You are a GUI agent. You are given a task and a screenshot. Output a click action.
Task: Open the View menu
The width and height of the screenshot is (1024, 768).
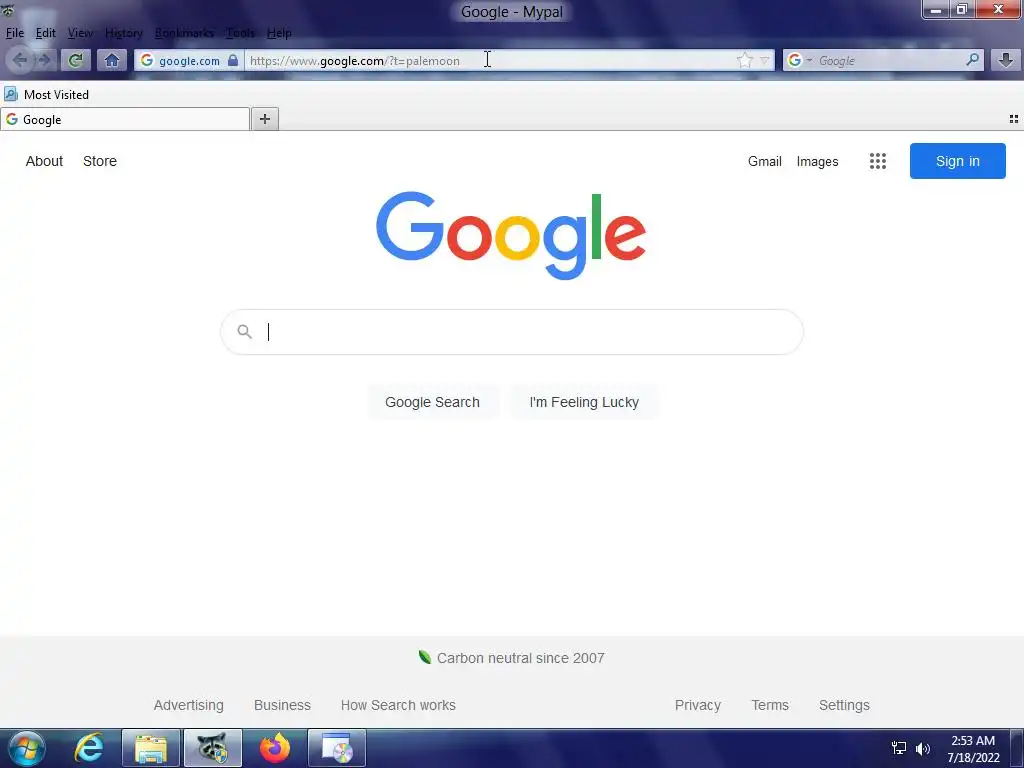[80, 33]
